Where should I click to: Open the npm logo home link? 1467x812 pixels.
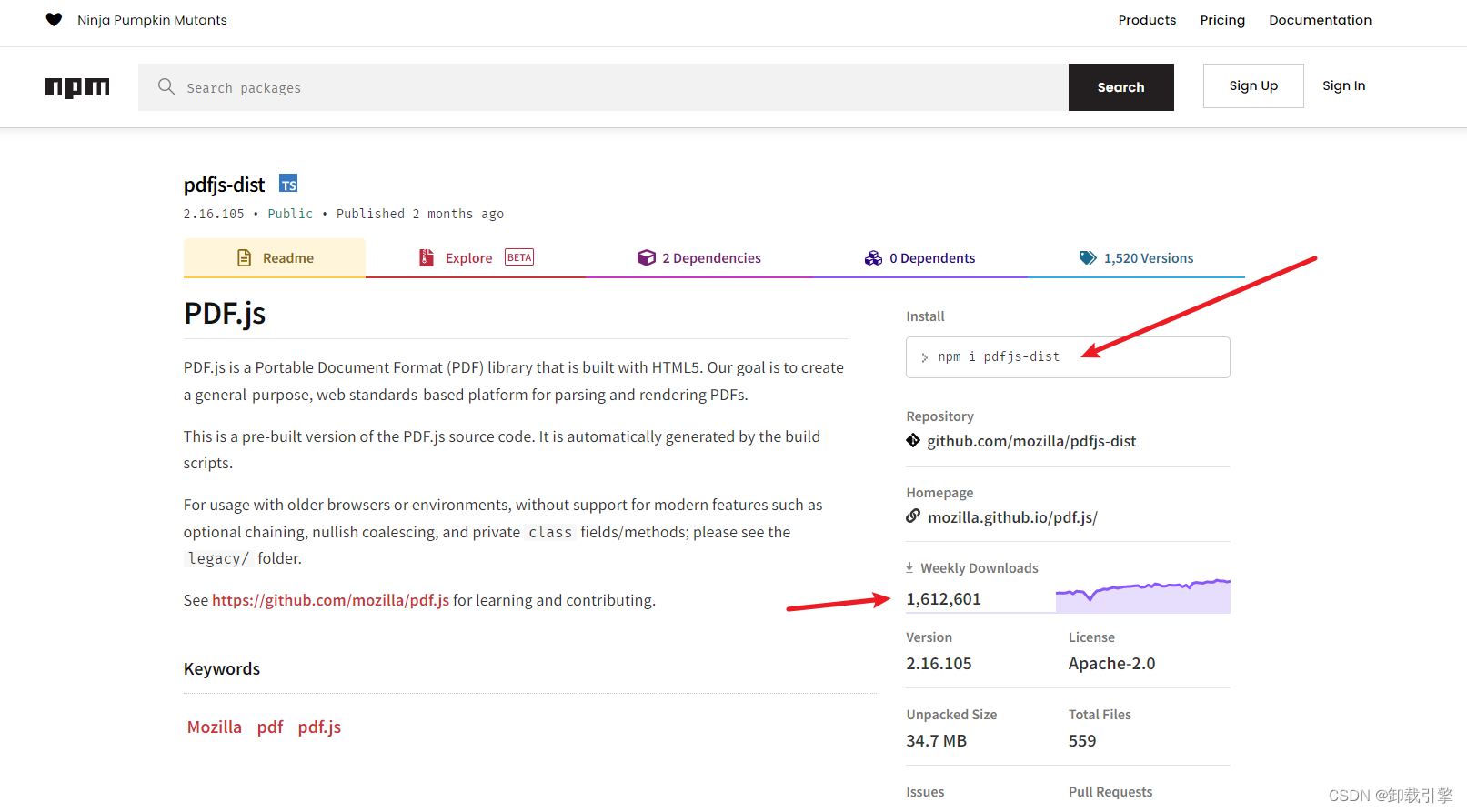77,87
